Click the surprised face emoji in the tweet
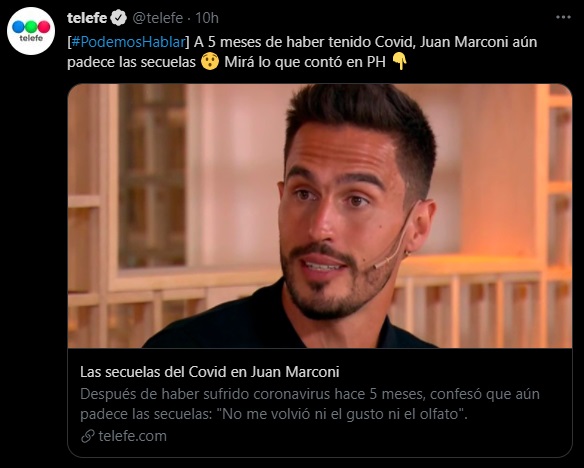Image resolution: width=584 pixels, height=468 pixels. point(210,62)
